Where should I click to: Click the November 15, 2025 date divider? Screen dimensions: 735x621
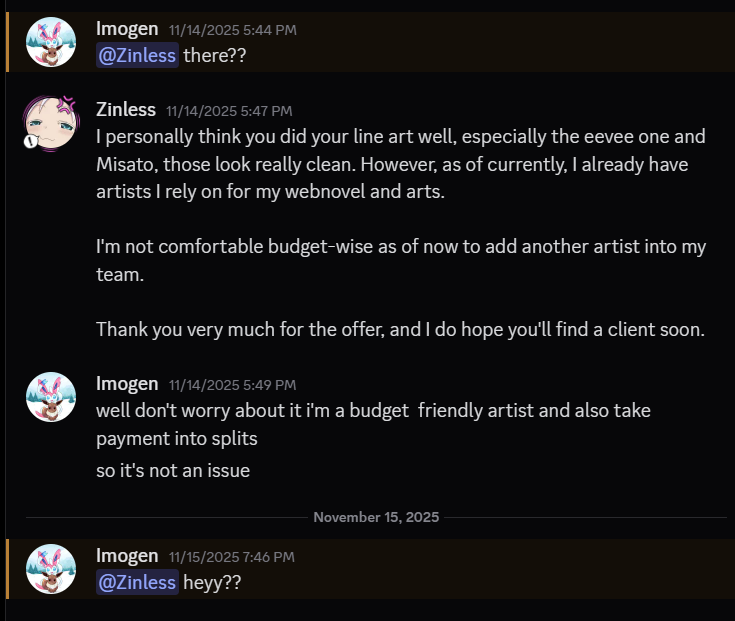point(376,517)
